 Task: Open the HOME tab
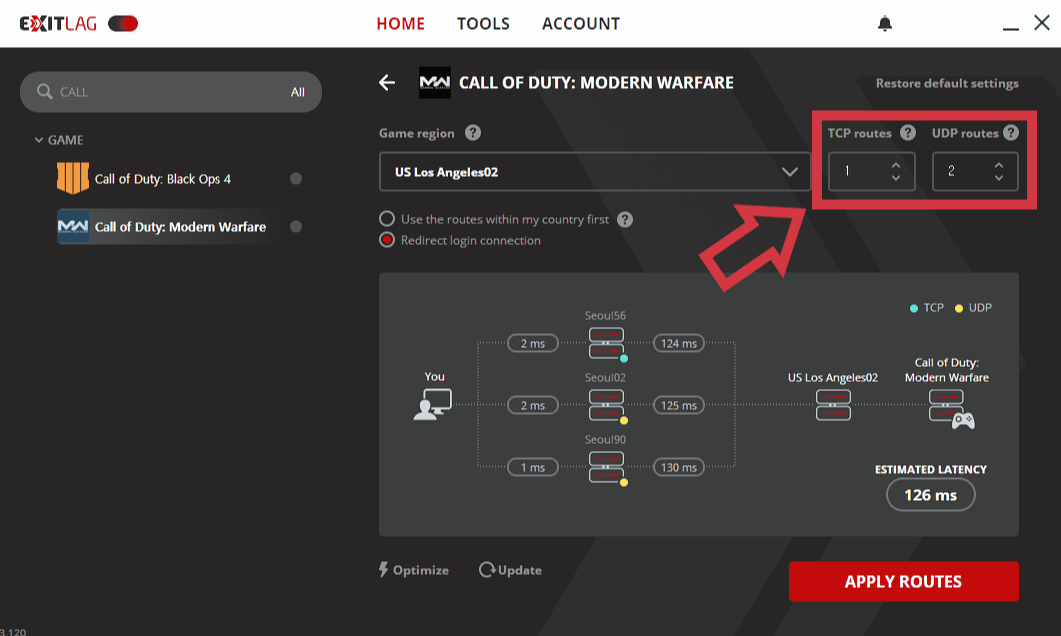click(401, 24)
